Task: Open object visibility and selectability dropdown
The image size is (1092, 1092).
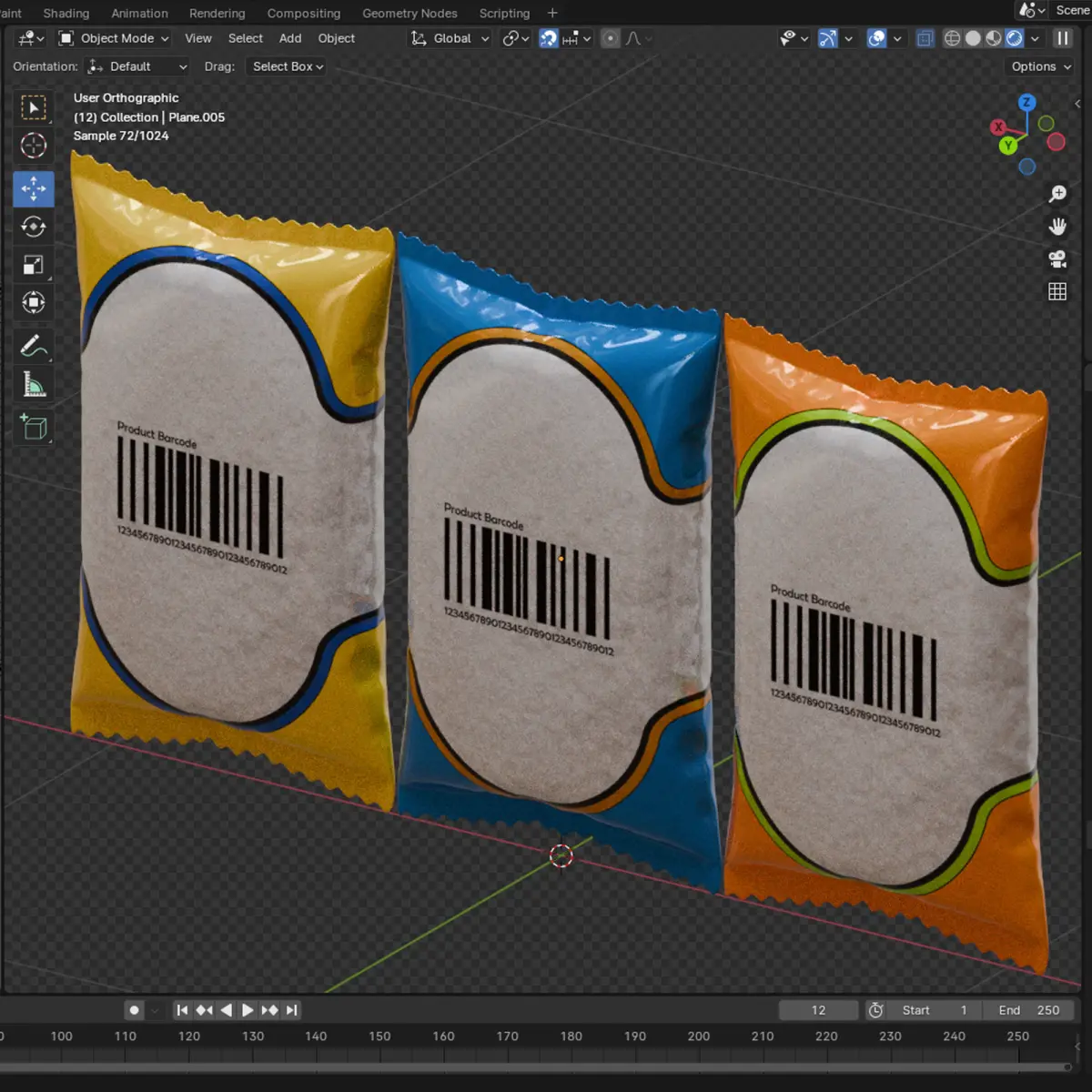Action: pyautogui.click(x=794, y=38)
